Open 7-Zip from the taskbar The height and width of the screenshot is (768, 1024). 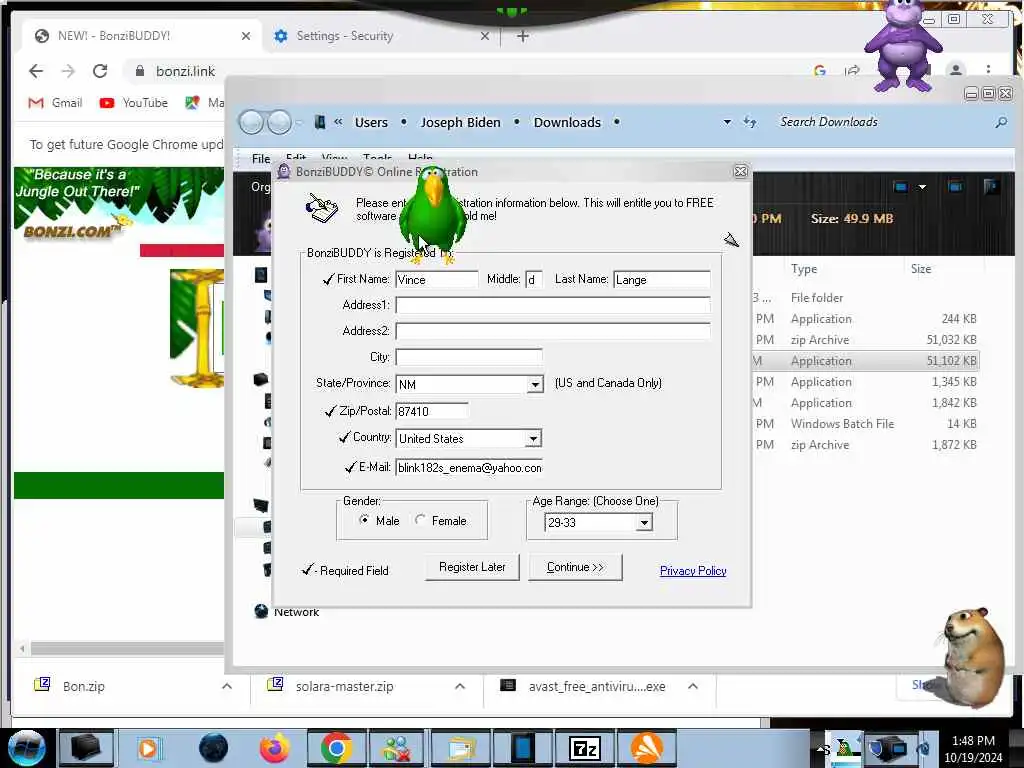(584, 748)
